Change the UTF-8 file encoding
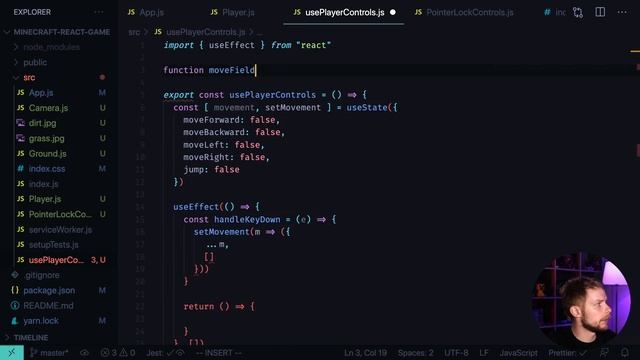This screenshot has width=640, height=360. (456, 353)
